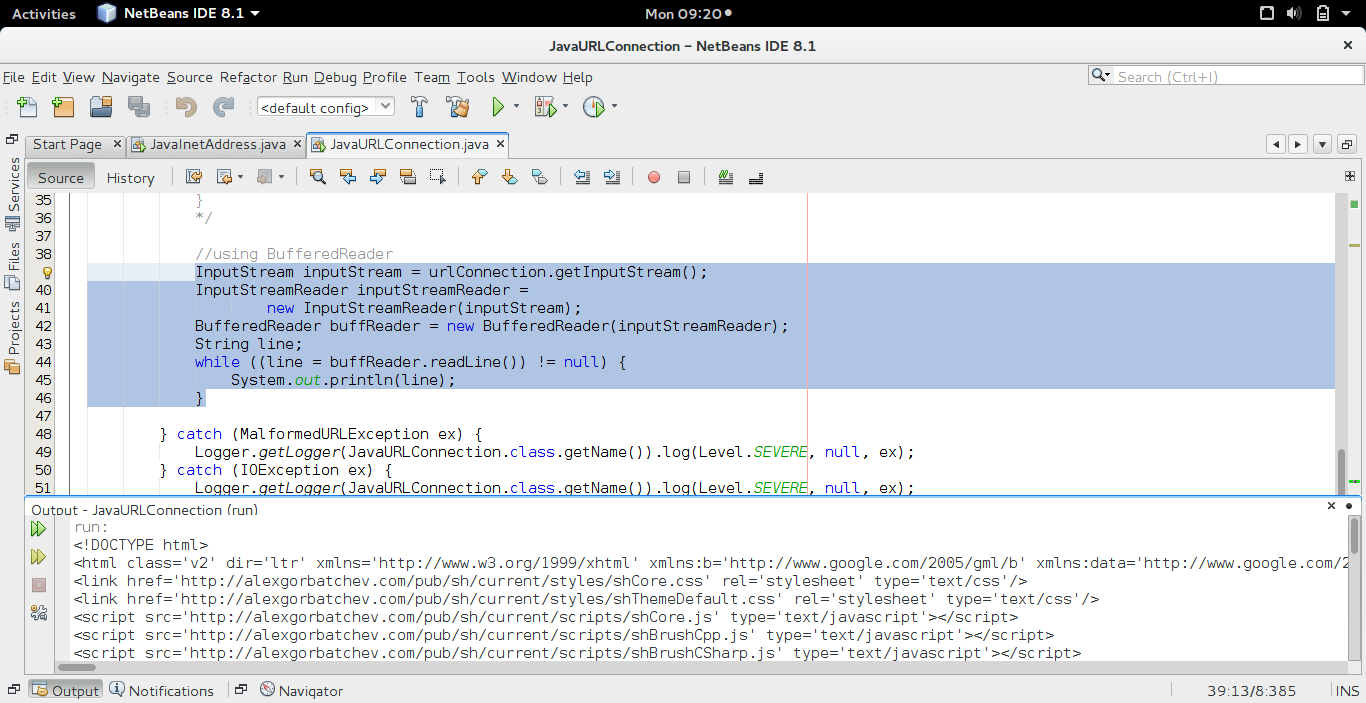The height and width of the screenshot is (703, 1366).
Task: Shift the selected line right
Action: [x=612, y=177]
